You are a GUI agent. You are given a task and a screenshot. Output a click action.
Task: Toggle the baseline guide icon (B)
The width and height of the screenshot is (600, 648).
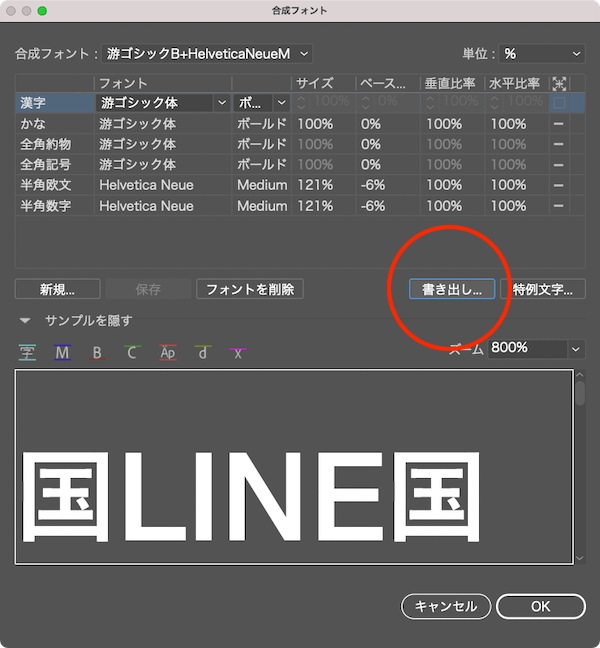click(97, 353)
